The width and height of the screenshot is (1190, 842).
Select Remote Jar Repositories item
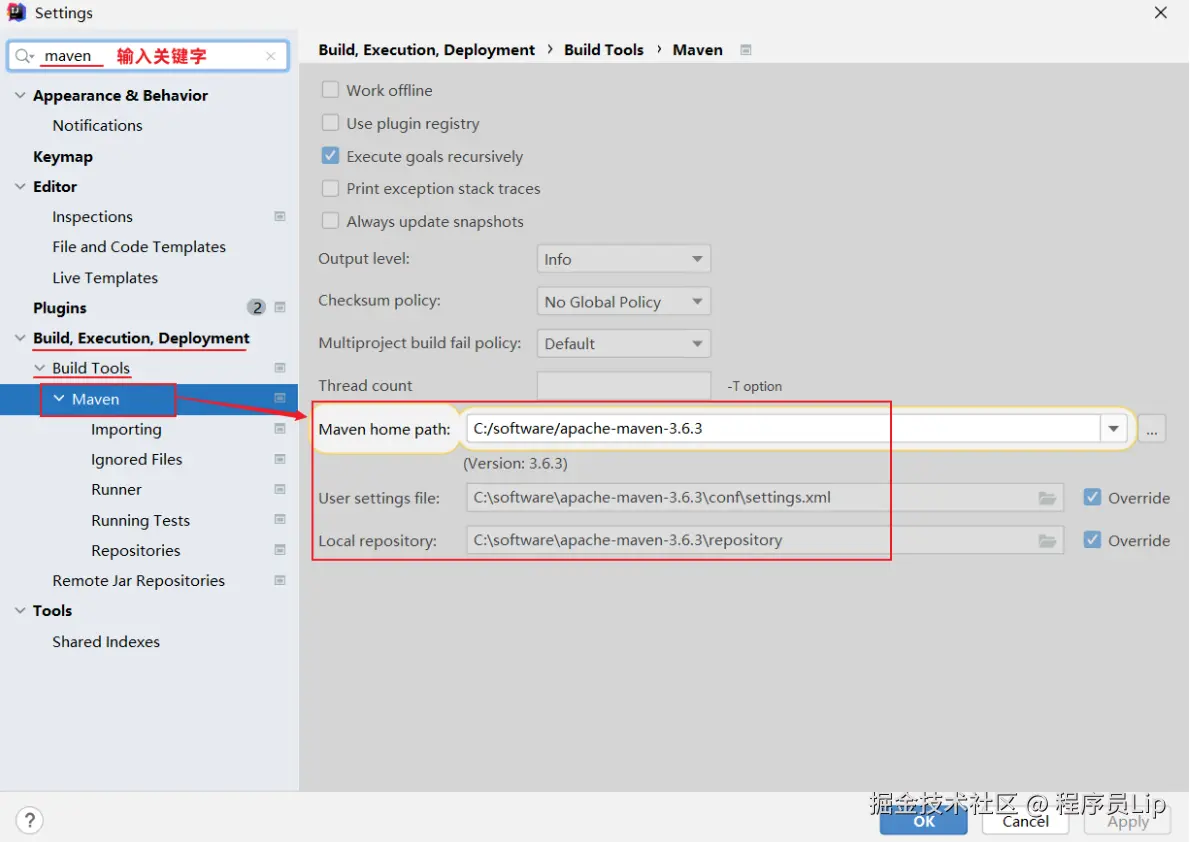[x=138, y=580]
